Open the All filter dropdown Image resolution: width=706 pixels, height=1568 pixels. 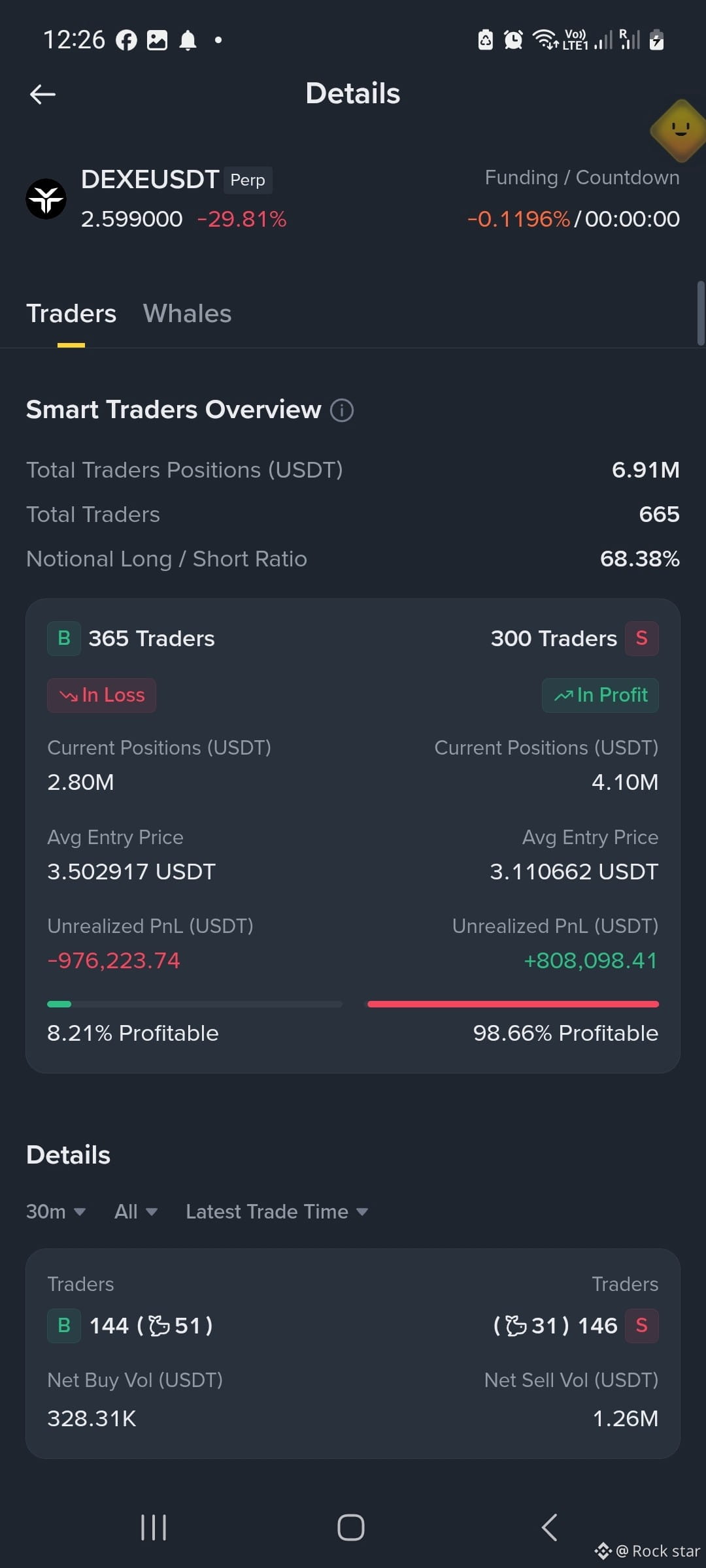click(x=136, y=1212)
